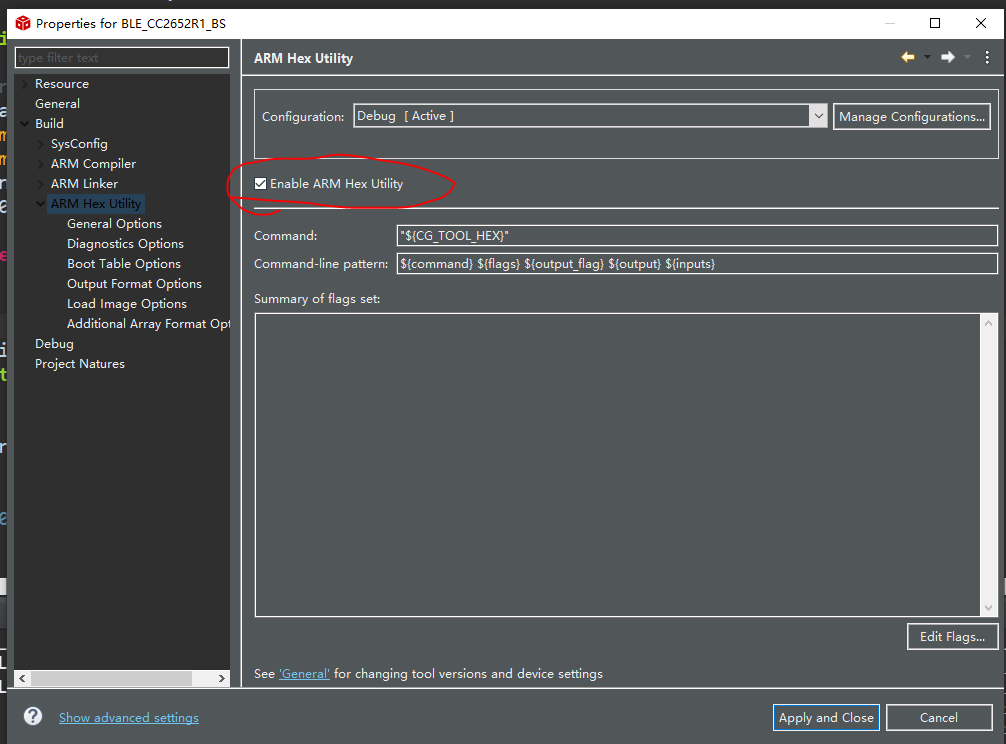Select ARM Linker tree item

[84, 184]
